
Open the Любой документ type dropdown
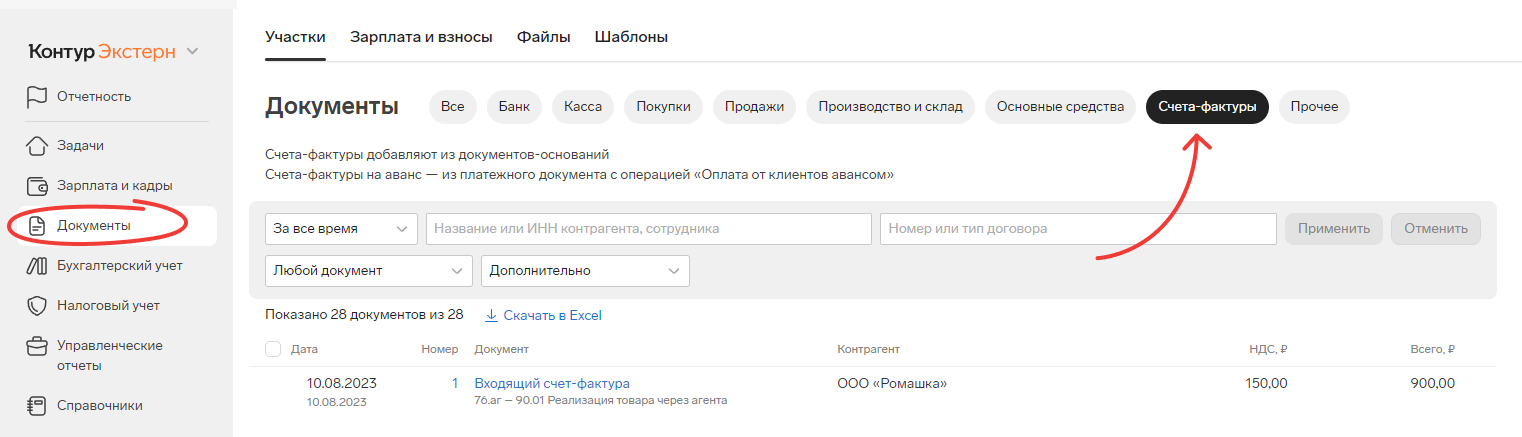pos(368,271)
